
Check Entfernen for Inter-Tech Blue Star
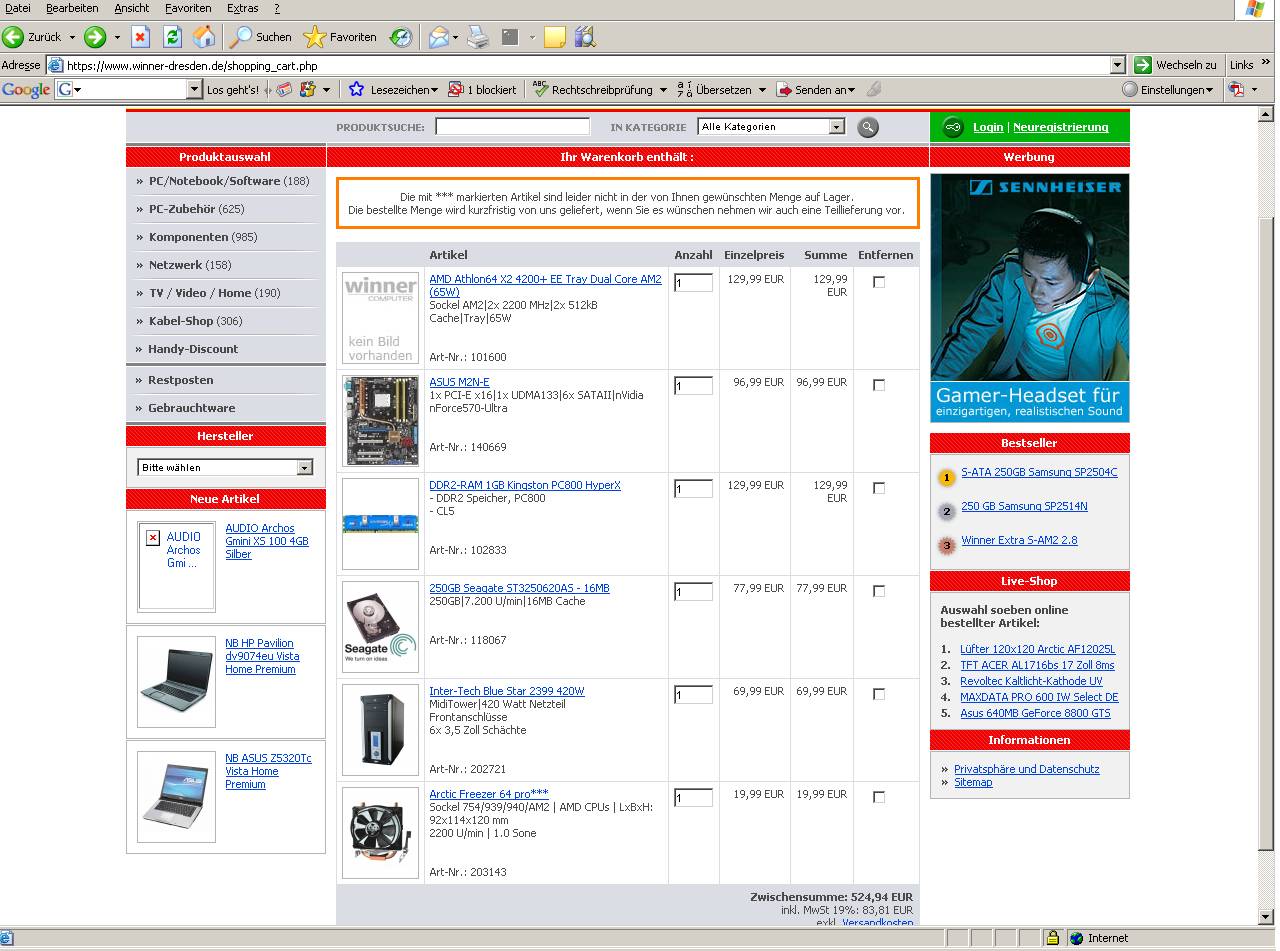tap(879, 694)
